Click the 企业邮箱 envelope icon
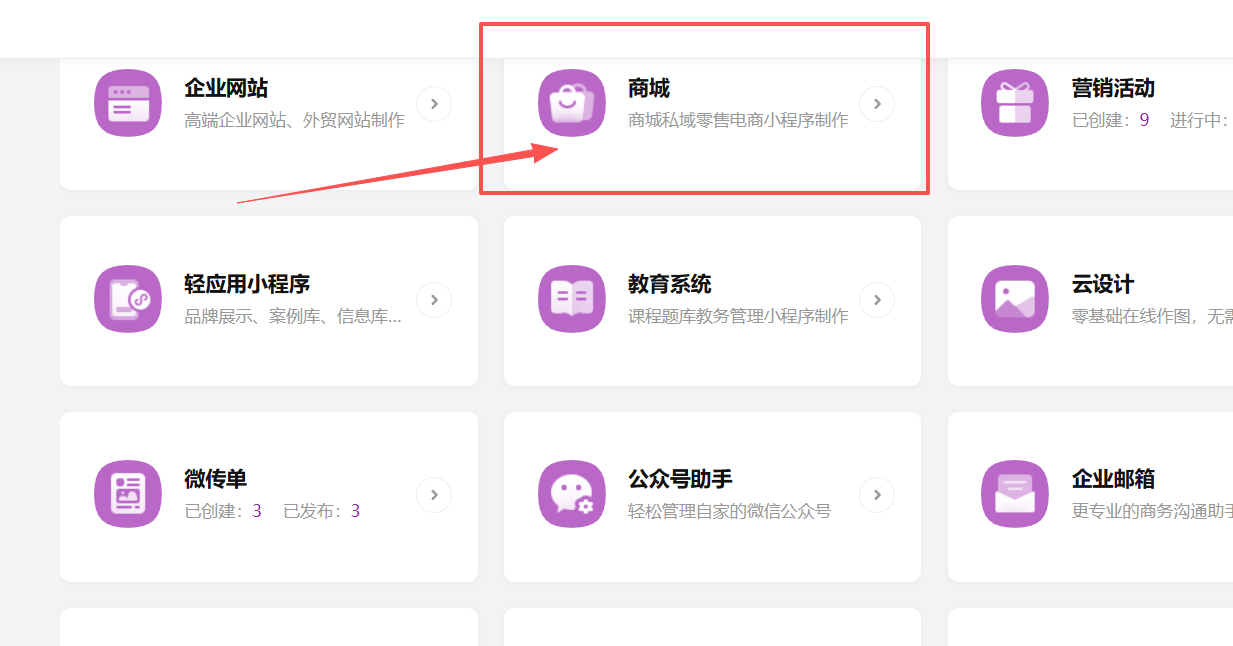The image size is (1233, 646). [1015, 494]
